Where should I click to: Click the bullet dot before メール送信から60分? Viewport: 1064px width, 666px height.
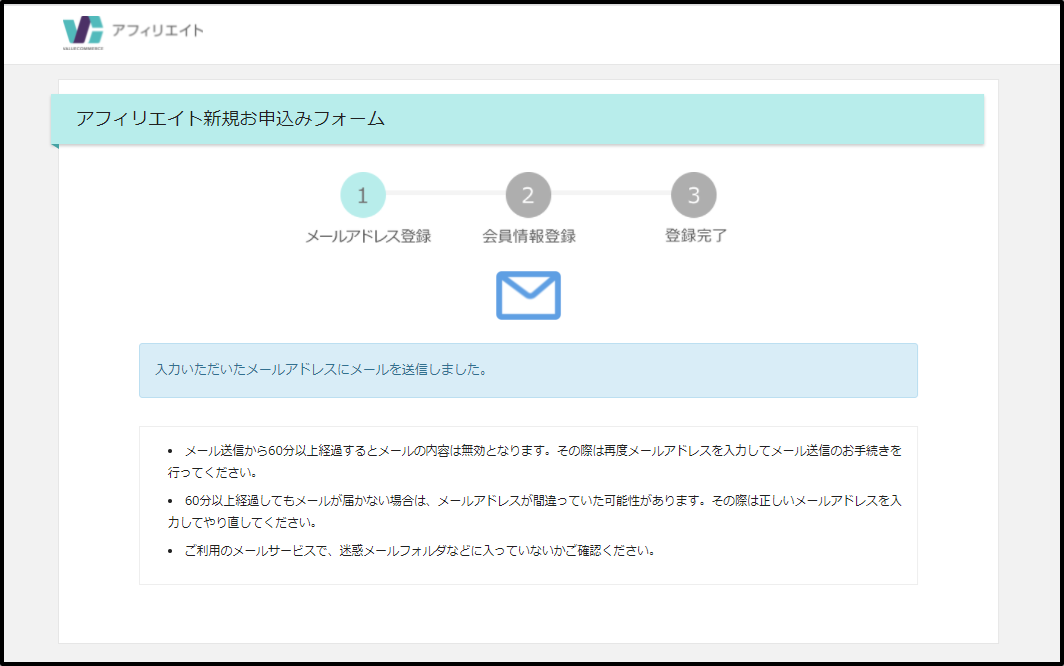[x=170, y=452]
